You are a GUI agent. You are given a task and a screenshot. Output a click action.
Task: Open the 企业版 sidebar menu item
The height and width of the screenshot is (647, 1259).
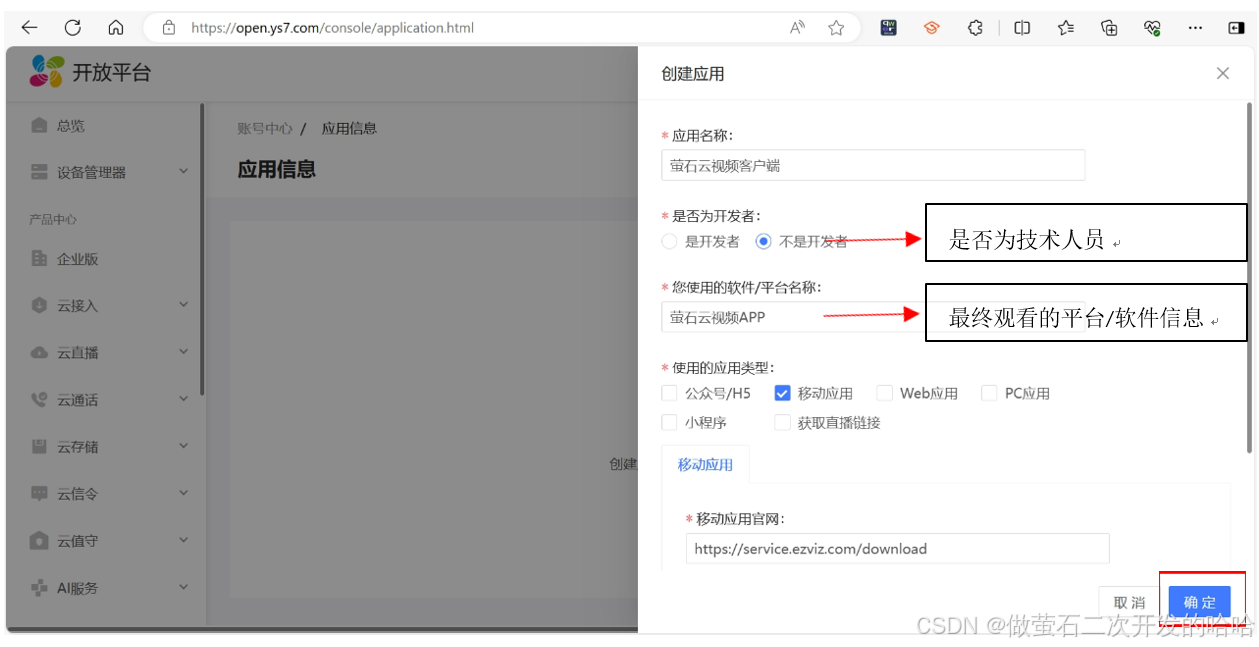[x=103, y=259]
